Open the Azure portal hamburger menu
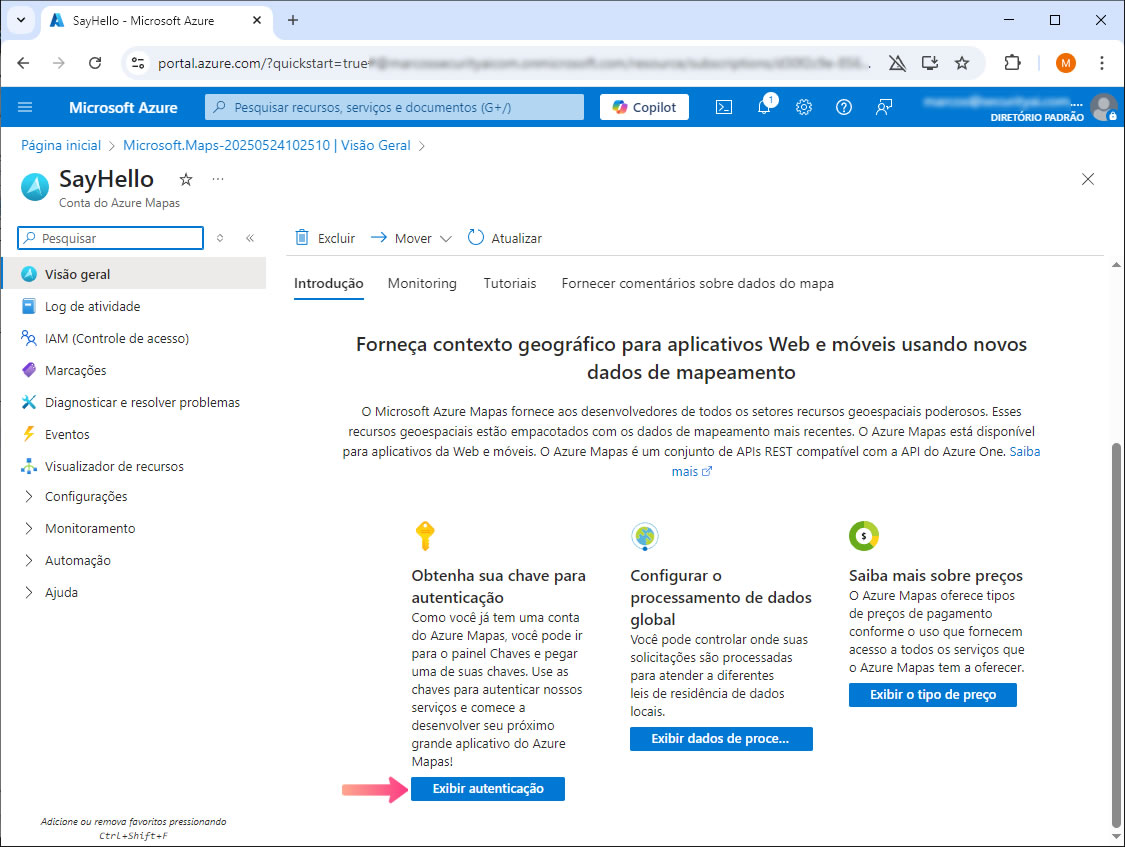The width and height of the screenshot is (1125, 847). (25, 107)
